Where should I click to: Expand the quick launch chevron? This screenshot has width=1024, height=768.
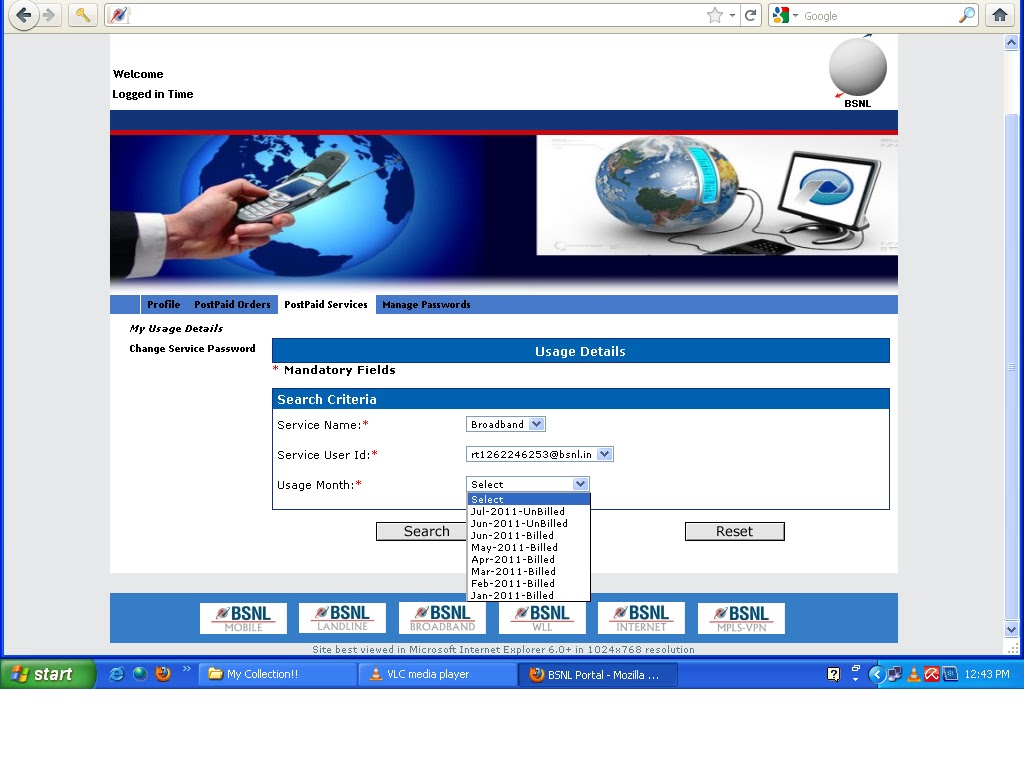pyautogui.click(x=187, y=669)
